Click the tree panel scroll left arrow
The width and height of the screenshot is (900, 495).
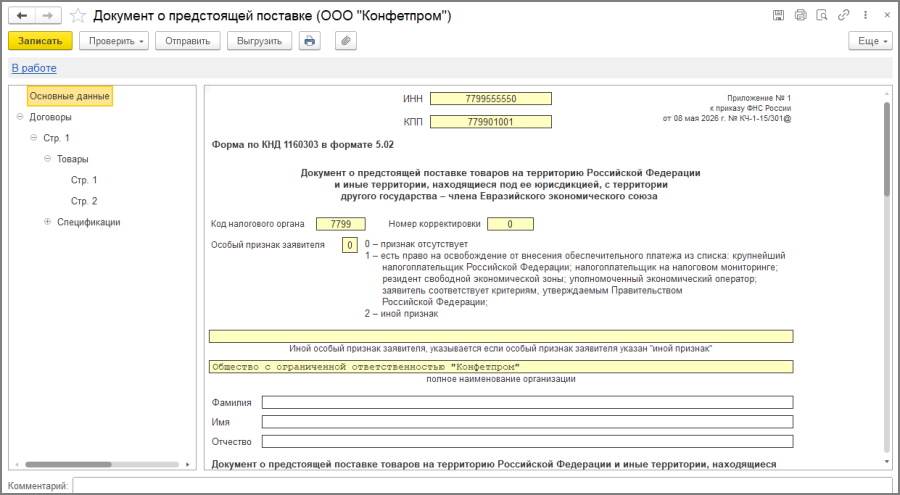pos(17,465)
